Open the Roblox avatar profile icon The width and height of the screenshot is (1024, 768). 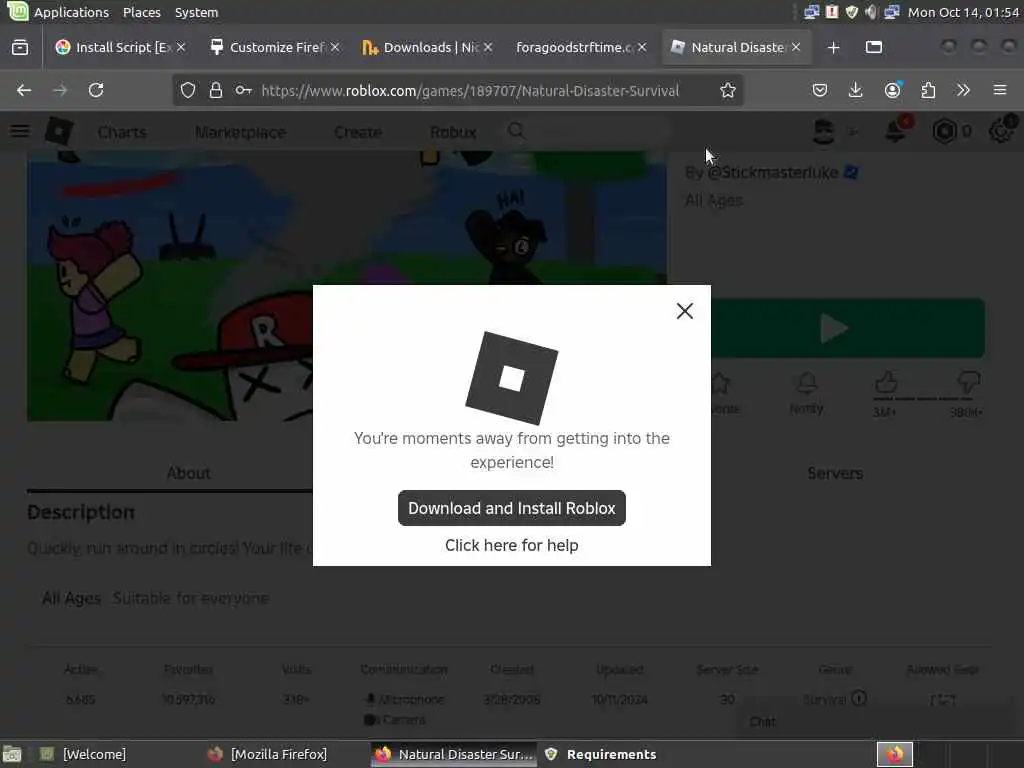(x=824, y=133)
